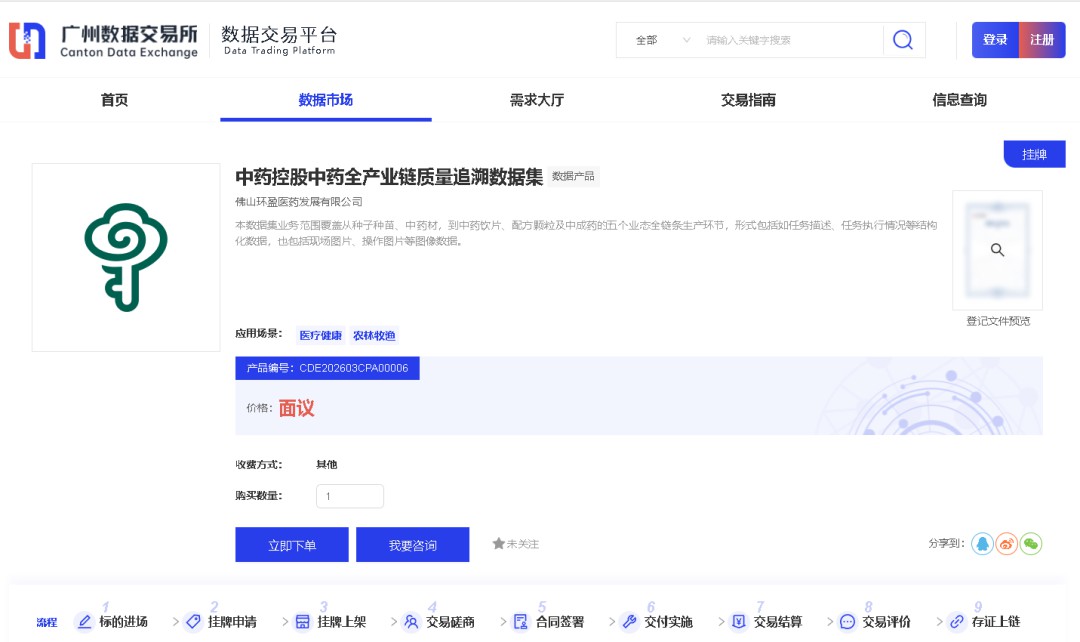
Task: Click the 我要咨询 button
Action: [x=412, y=545]
